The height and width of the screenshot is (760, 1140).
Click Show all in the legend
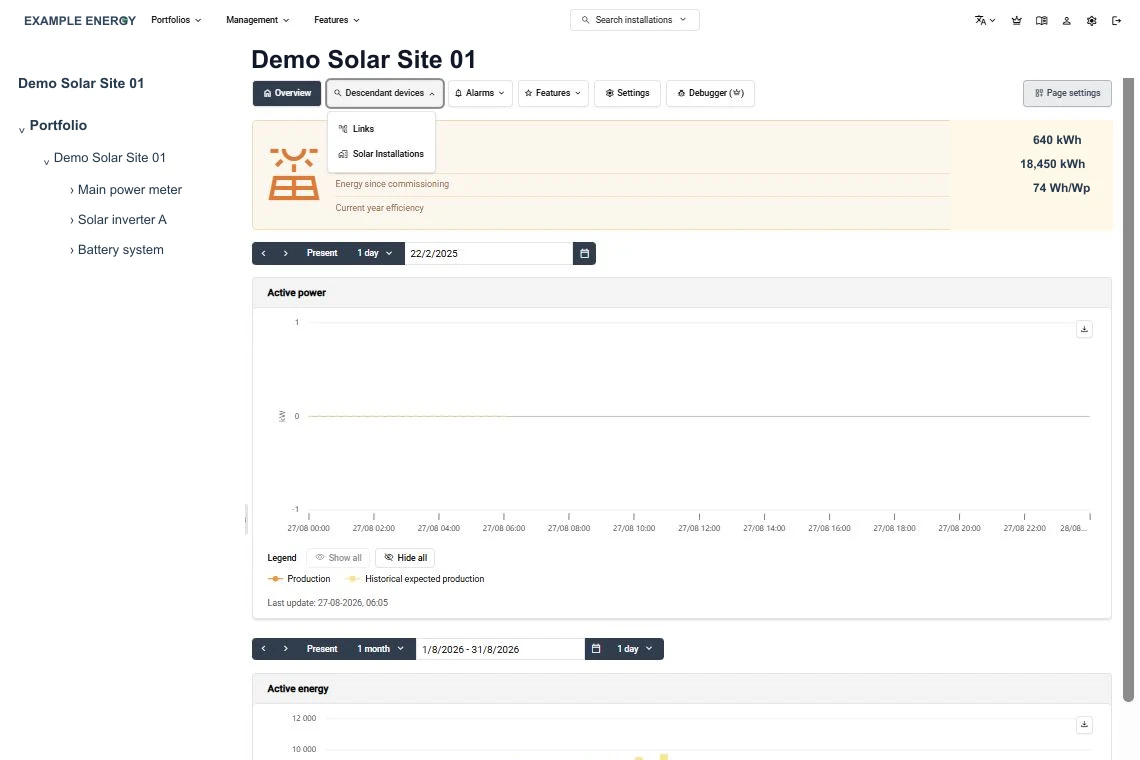pos(338,558)
